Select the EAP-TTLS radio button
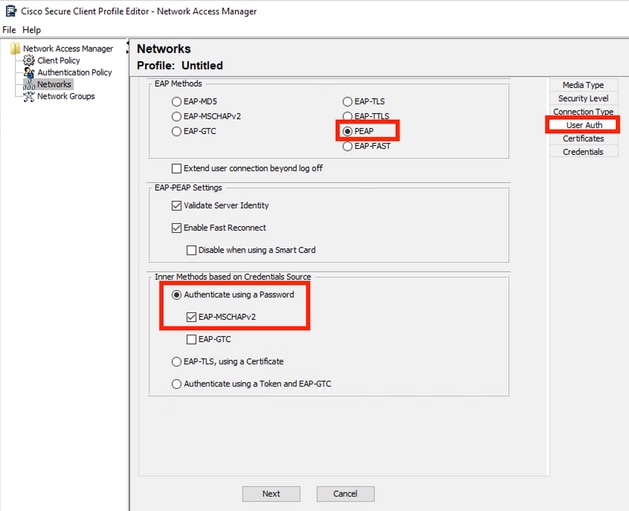629x511 pixels. (347, 116)
